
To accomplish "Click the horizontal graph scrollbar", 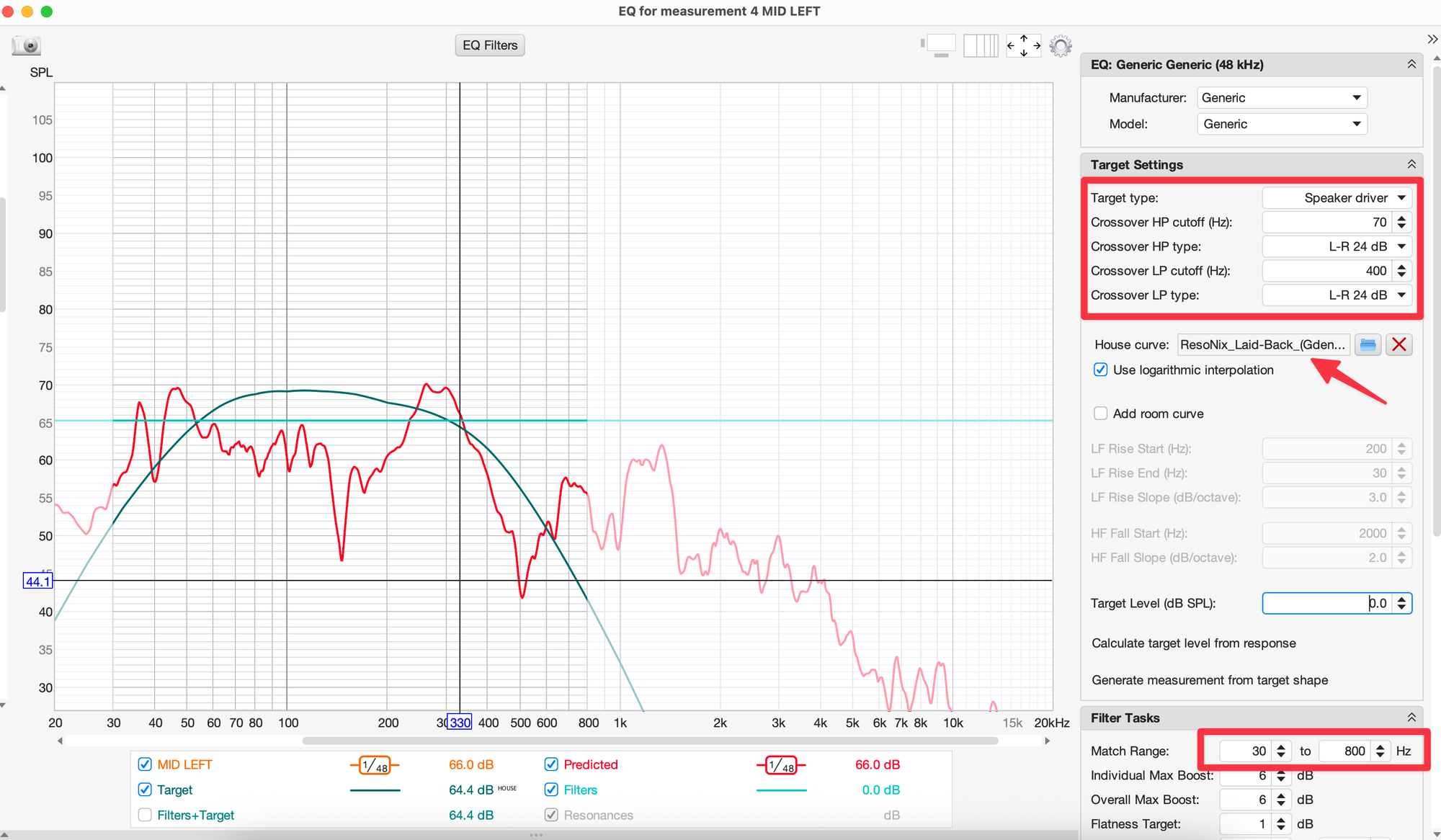I will click(648, 741).
